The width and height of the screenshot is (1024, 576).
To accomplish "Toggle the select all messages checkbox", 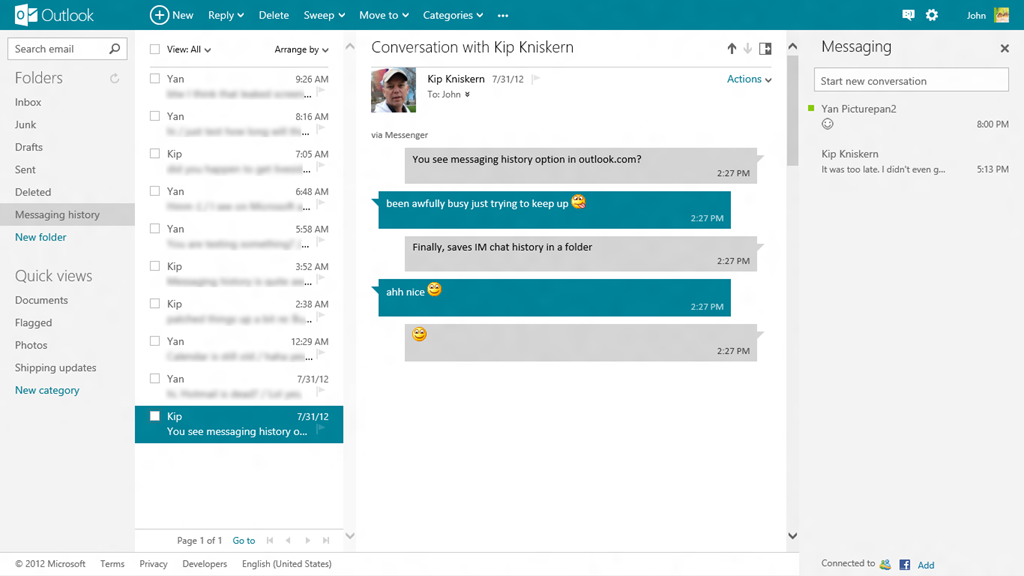I will (x=155, y=49).
